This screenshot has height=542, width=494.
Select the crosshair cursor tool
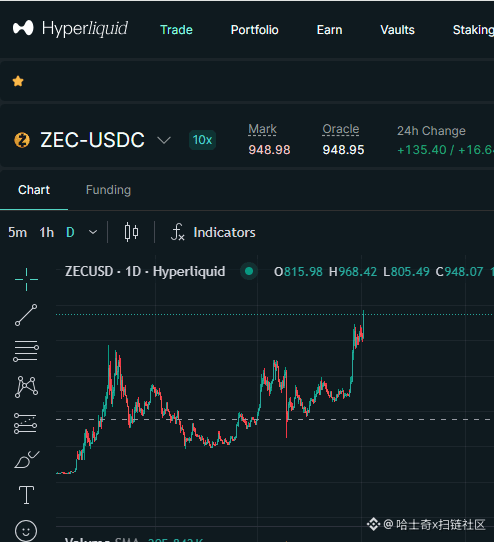[26, 279]
